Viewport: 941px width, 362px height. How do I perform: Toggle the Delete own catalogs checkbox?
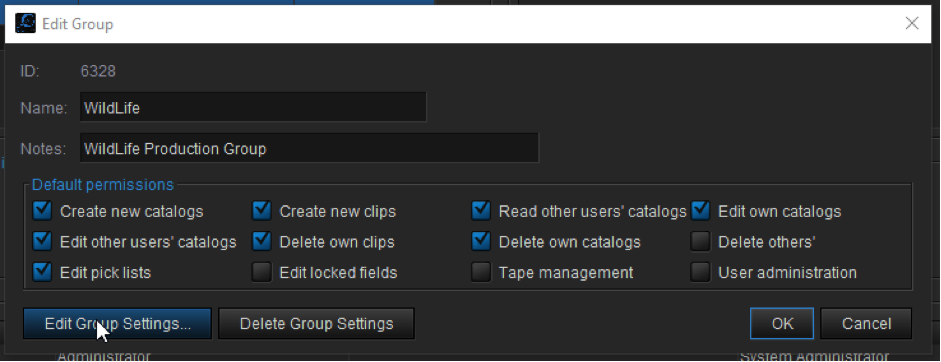[481, 241]
